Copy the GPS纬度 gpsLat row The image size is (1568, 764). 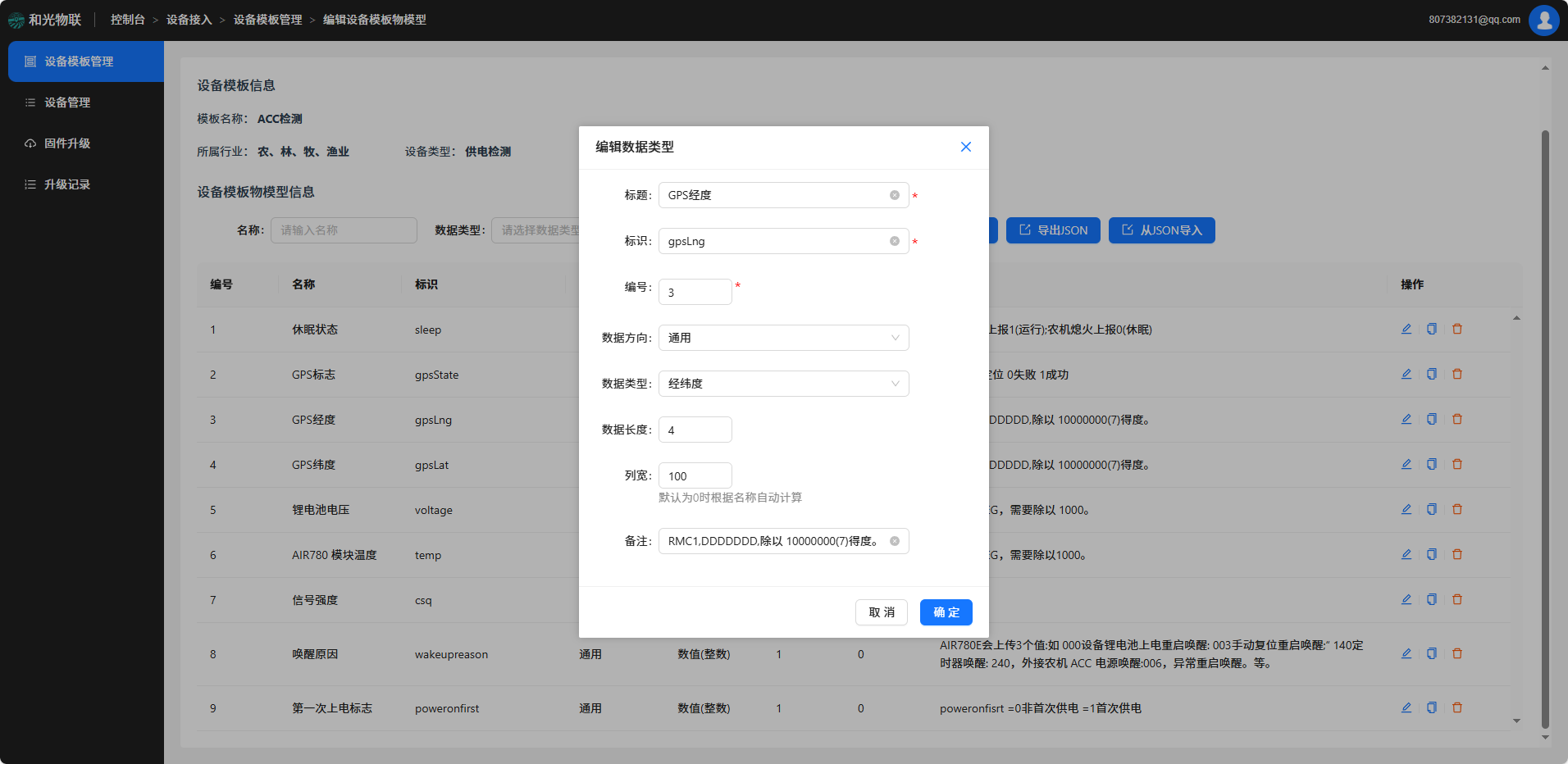click(x=1432, y=464)
